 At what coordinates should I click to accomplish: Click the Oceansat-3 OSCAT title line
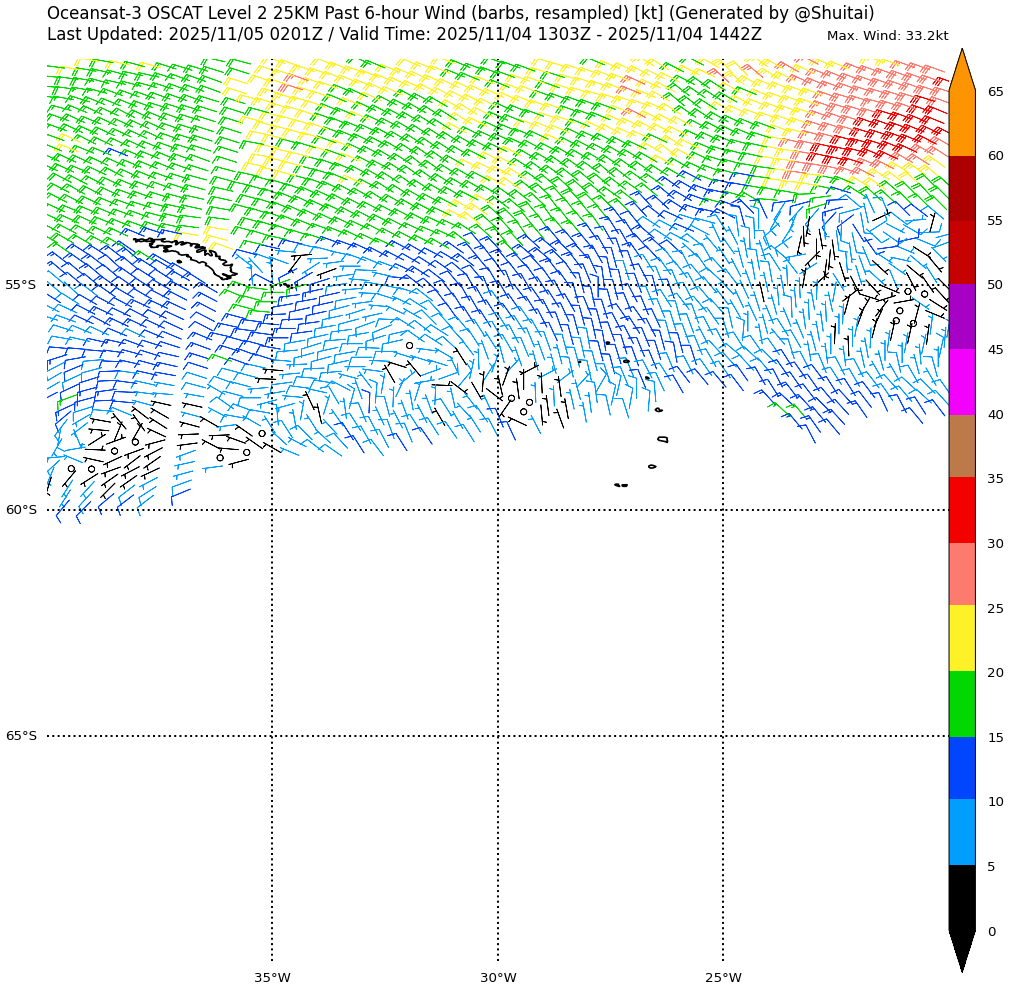460,13
